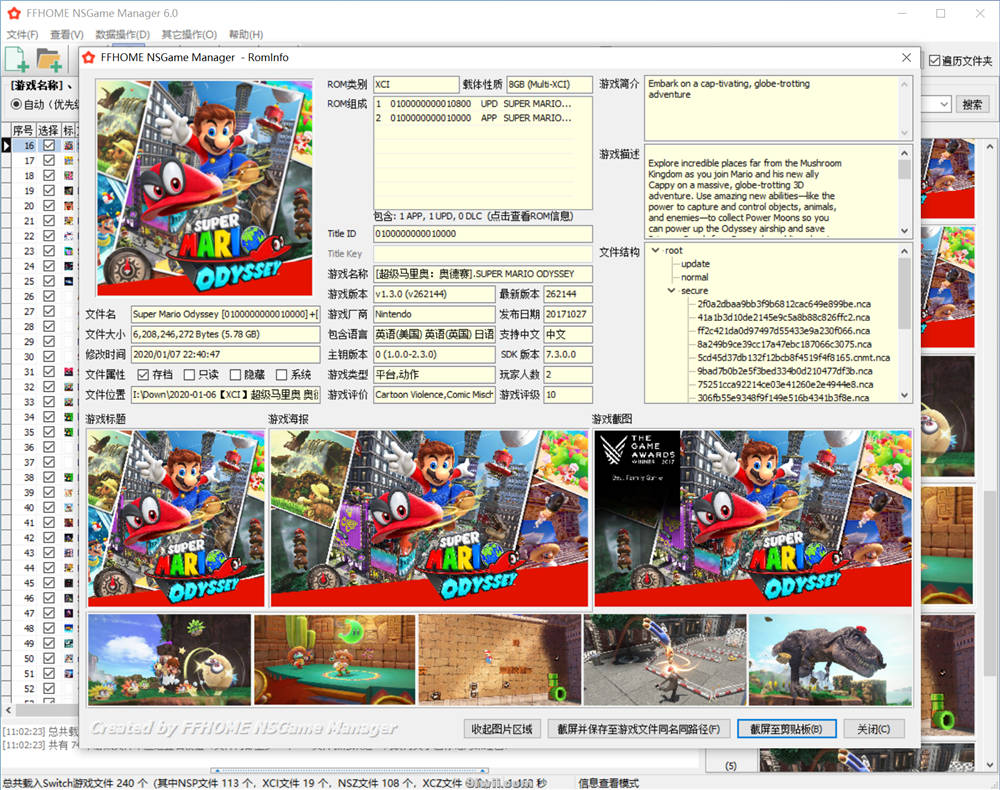Click the 发布日期 20171027 field
The width and height of the screenshot is (1000, 790).
point(568,314)
